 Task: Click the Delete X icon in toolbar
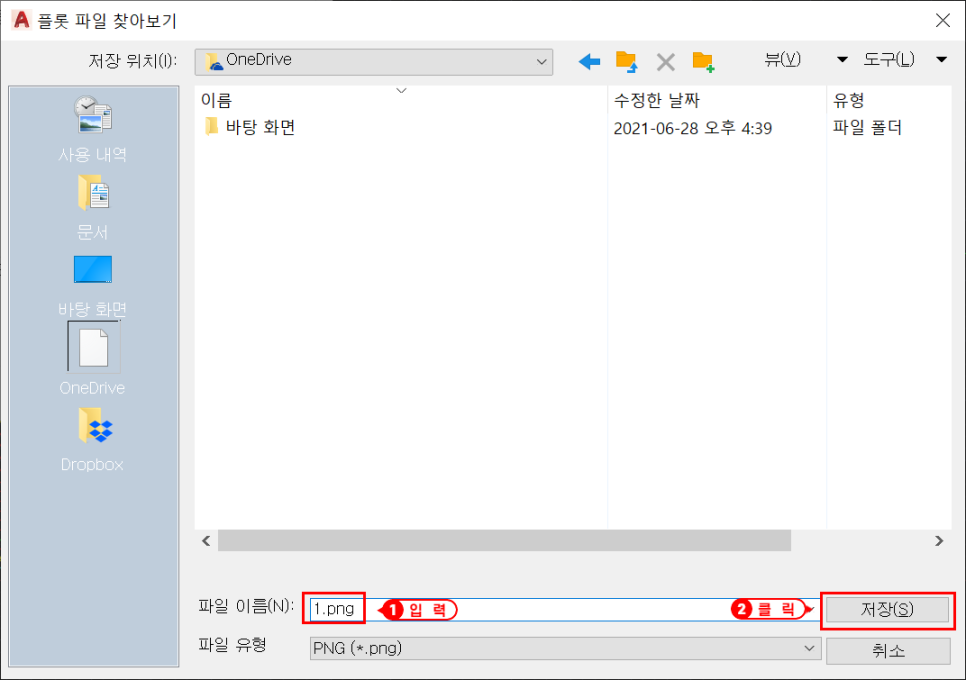coord(665,62)
